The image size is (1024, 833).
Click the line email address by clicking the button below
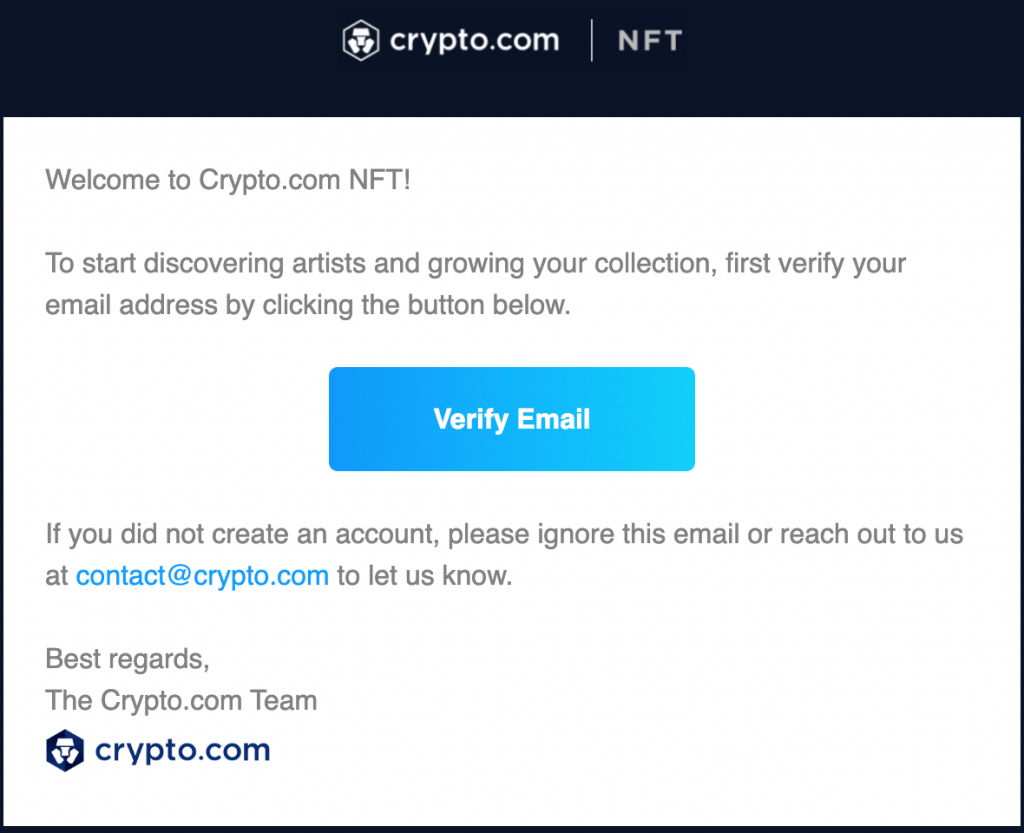point(308,305)
